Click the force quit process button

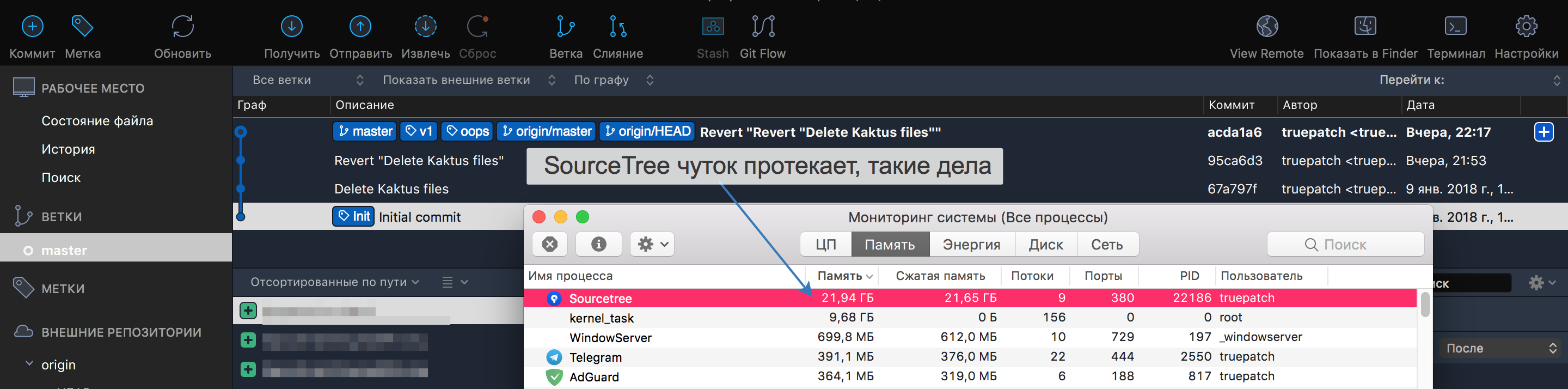(x=550, y=244)
